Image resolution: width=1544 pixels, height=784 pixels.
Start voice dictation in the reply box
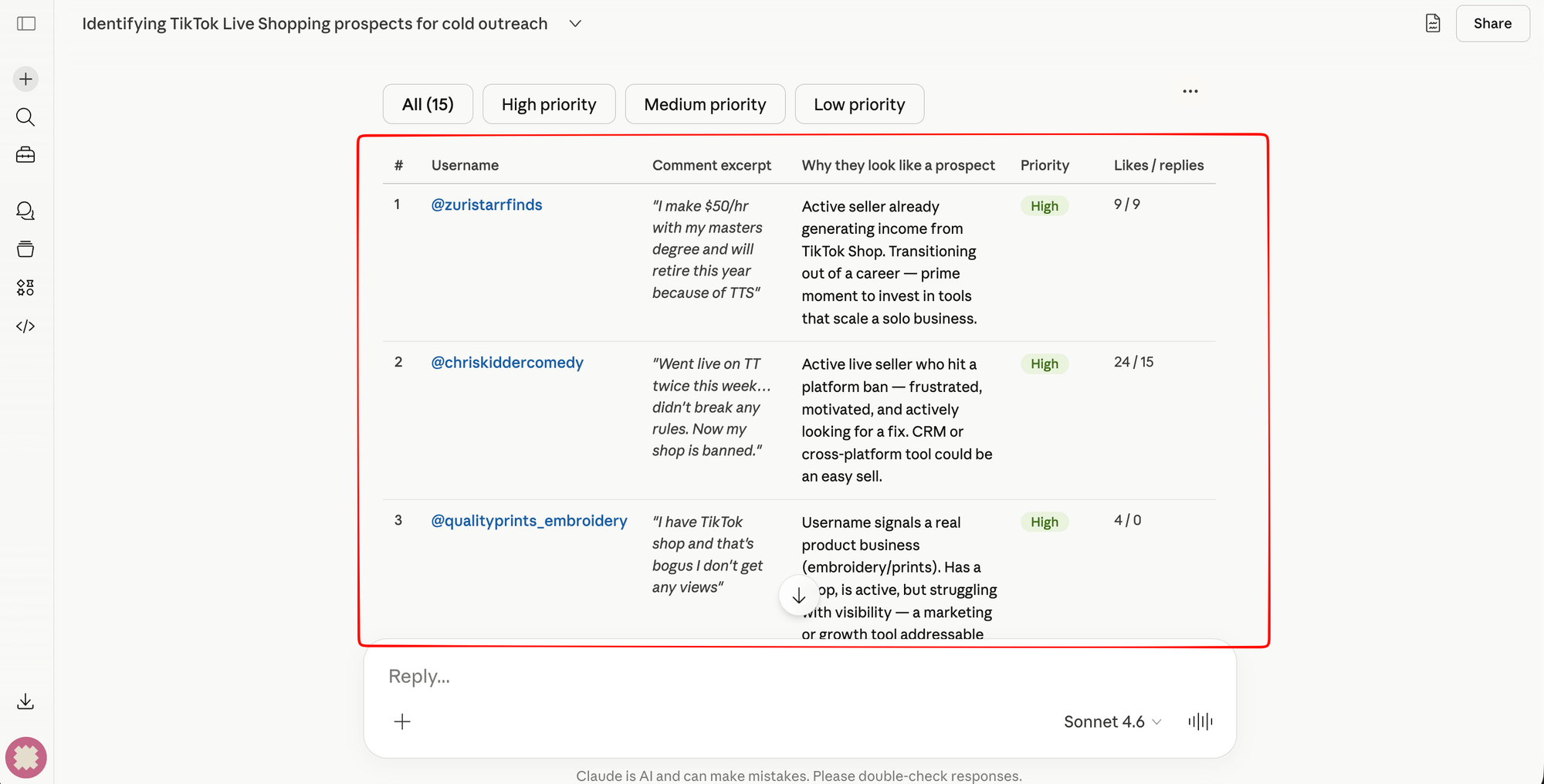point(1200,721)
